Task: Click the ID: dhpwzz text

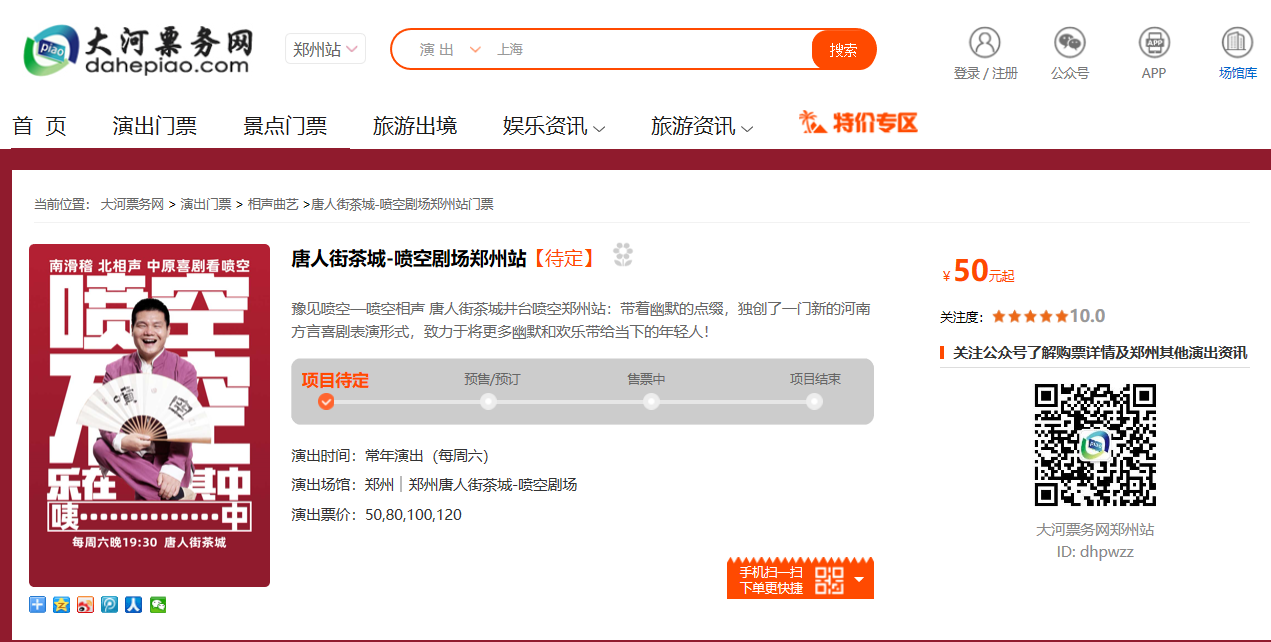Action: (1095, 551)
